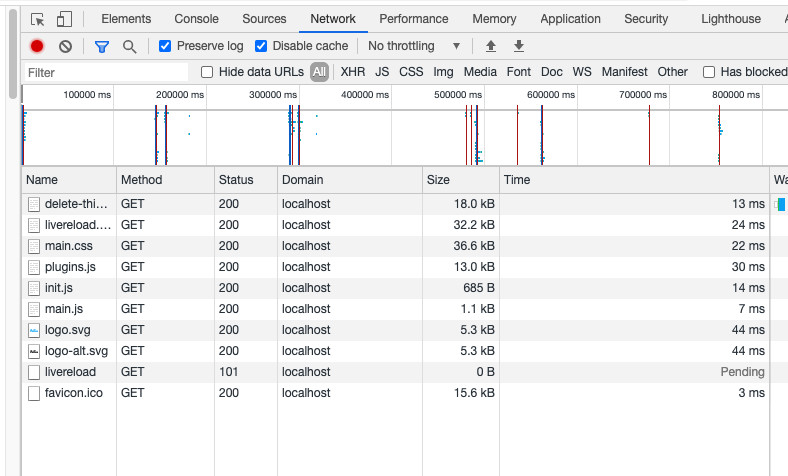
Task: Click the export HAR download icon
Action: 518,46
